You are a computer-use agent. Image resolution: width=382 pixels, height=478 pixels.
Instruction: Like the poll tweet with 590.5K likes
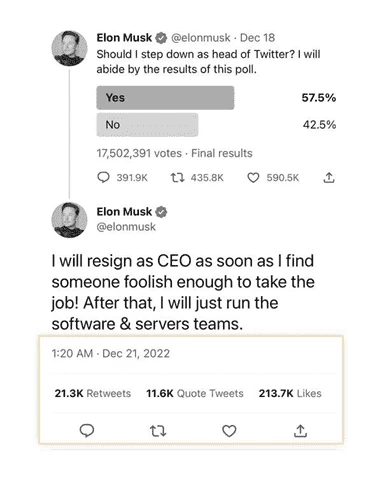(253, 178)
